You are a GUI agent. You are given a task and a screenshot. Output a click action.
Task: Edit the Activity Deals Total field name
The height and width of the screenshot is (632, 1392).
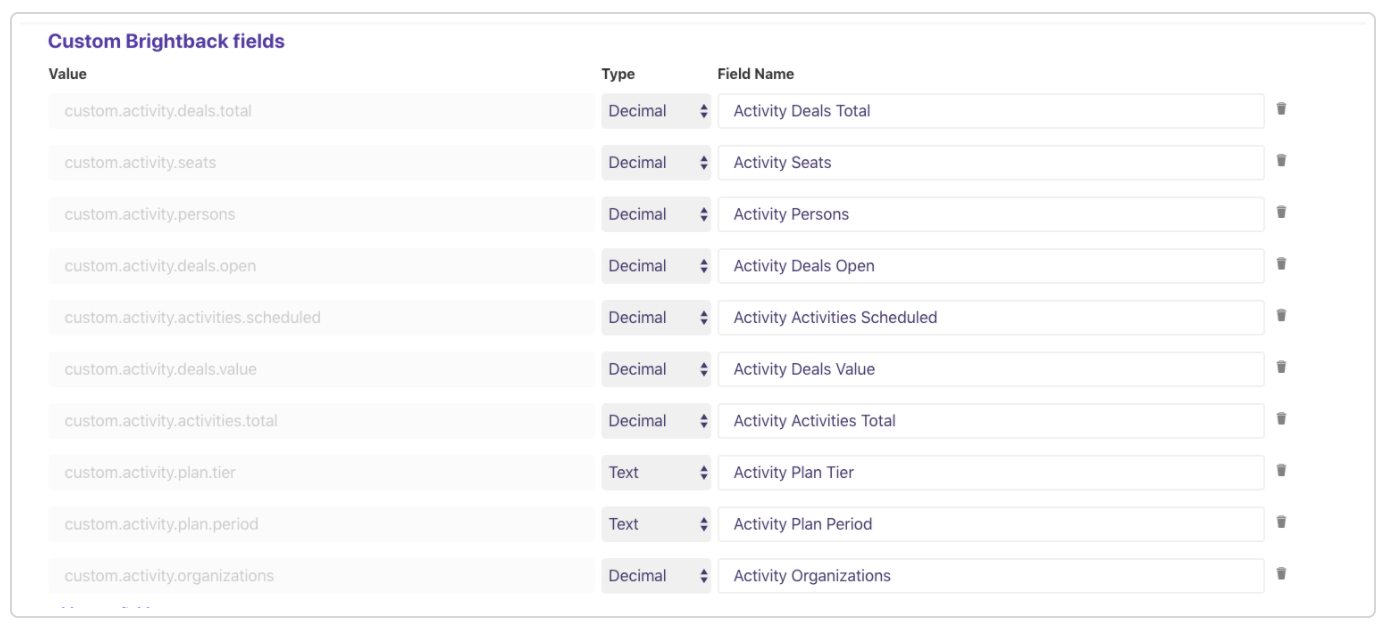point(990,111)
